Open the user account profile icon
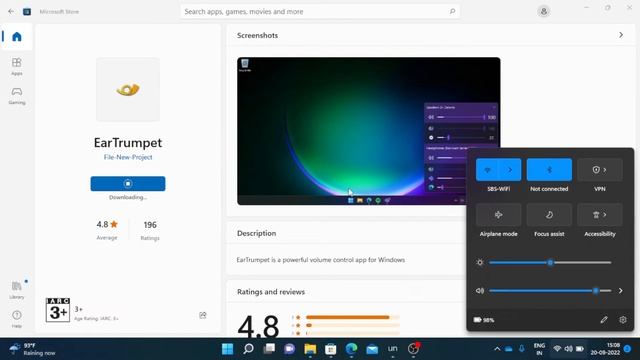 click(x=543, y=11)
